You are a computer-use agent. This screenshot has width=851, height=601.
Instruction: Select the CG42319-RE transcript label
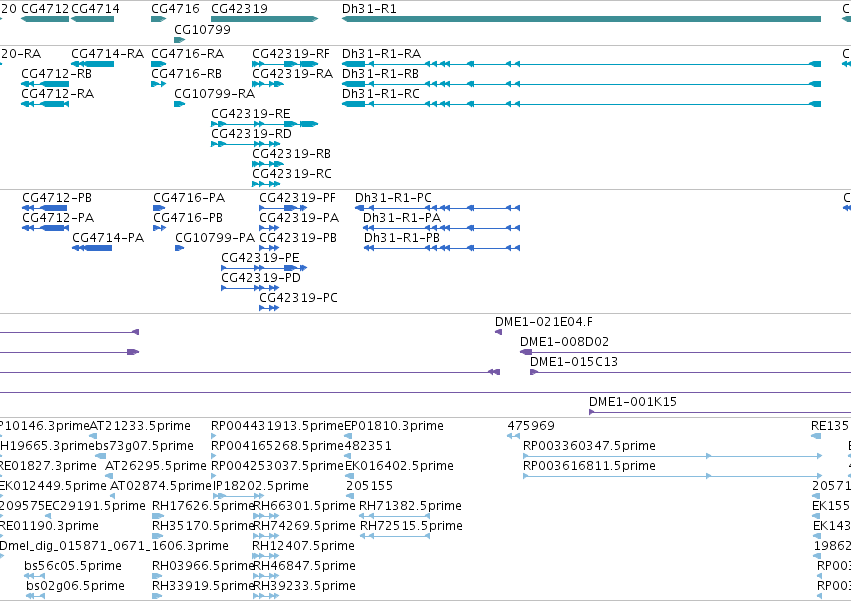pyautogui.click(x=251, y=114)
